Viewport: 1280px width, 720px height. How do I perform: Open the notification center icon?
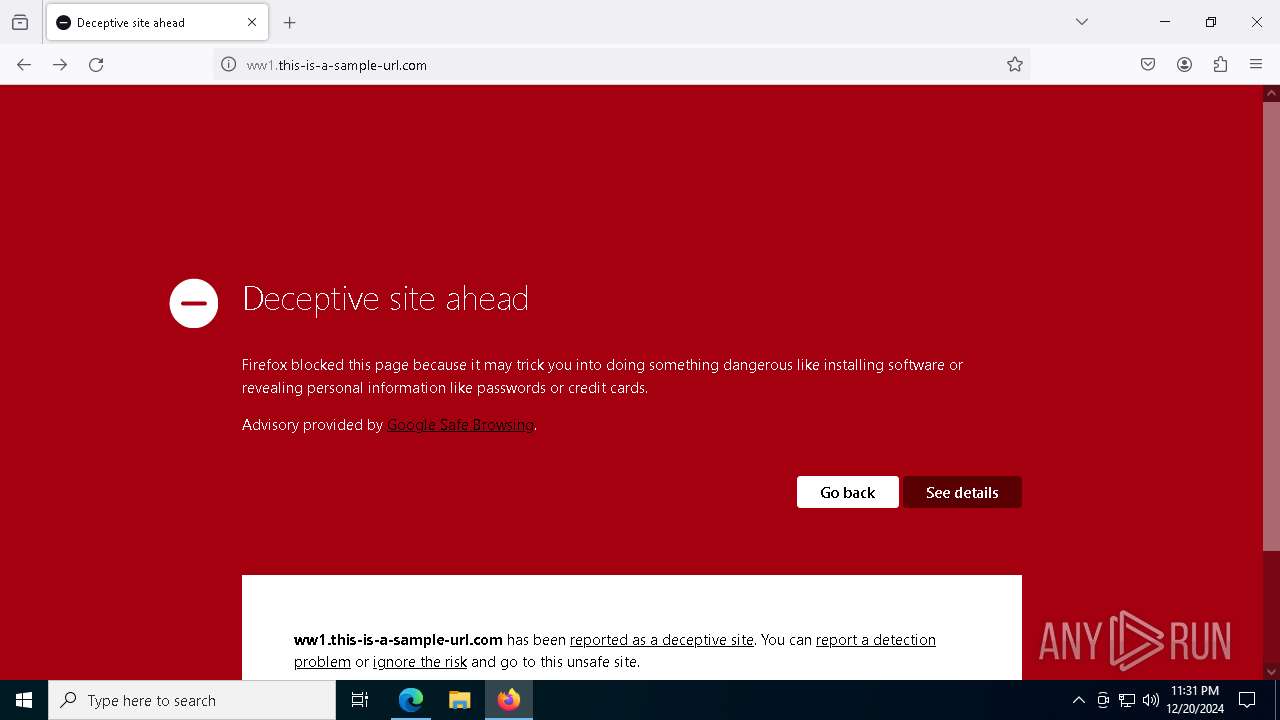coord(1247,700)
